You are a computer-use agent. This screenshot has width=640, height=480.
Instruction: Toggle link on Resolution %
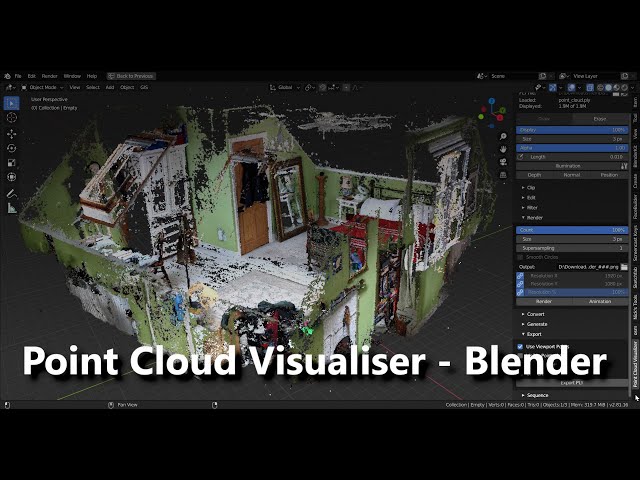520,292
